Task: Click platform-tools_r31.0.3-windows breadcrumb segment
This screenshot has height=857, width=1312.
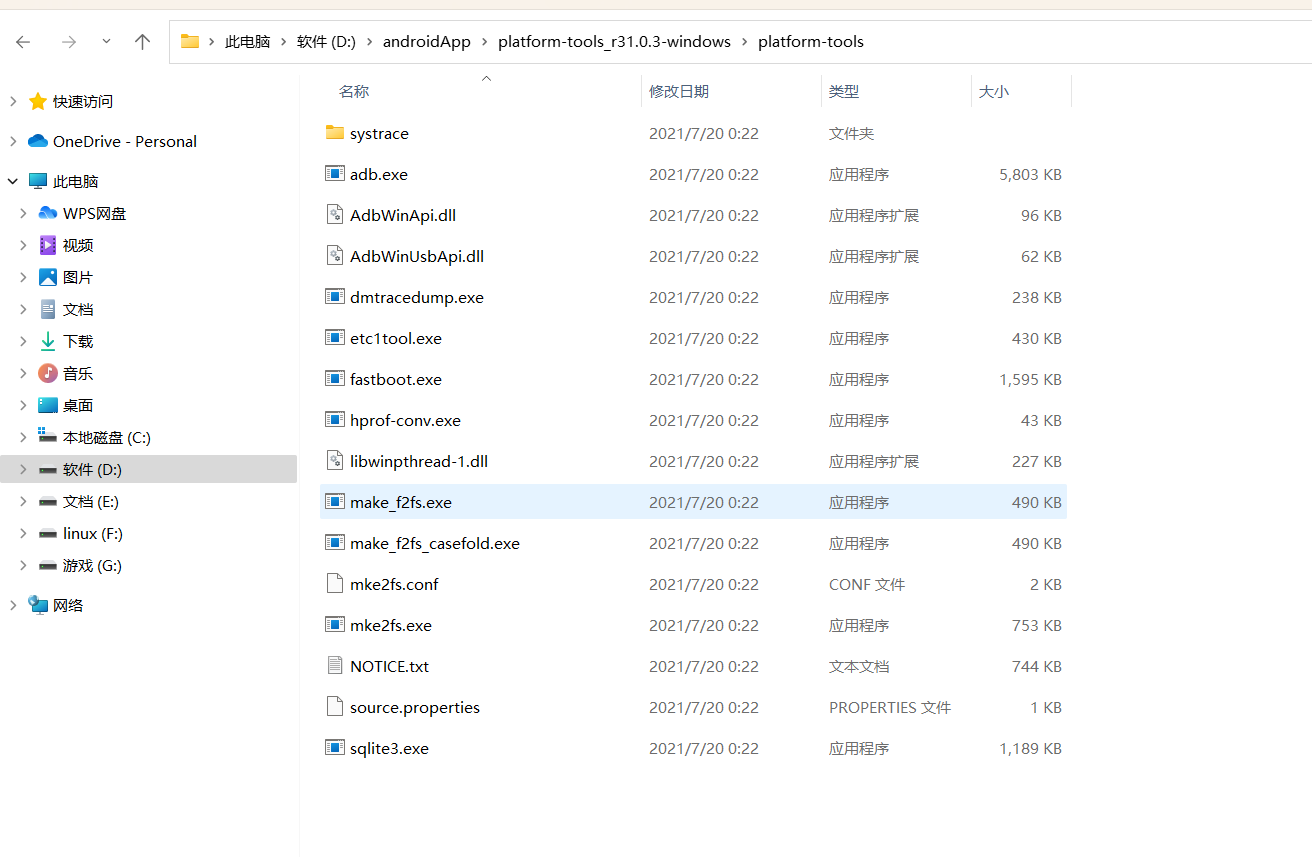Action: (x=614, y=42)
